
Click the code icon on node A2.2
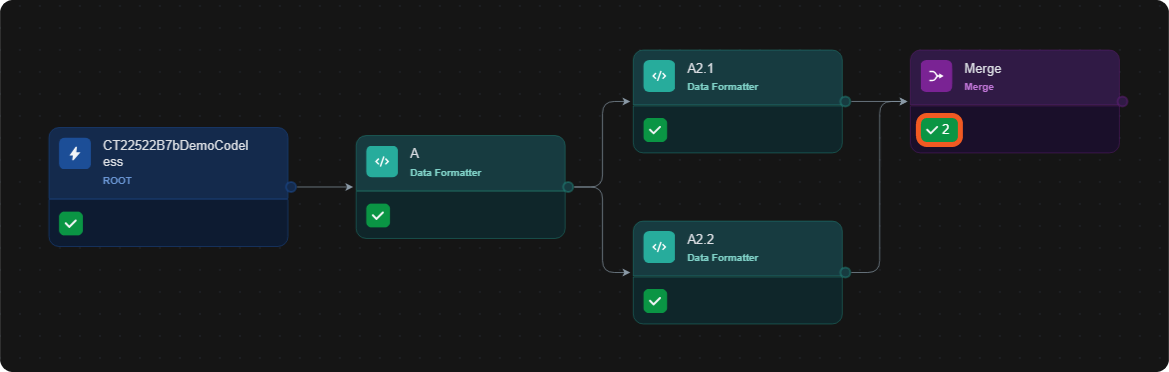tap(659, 247)
